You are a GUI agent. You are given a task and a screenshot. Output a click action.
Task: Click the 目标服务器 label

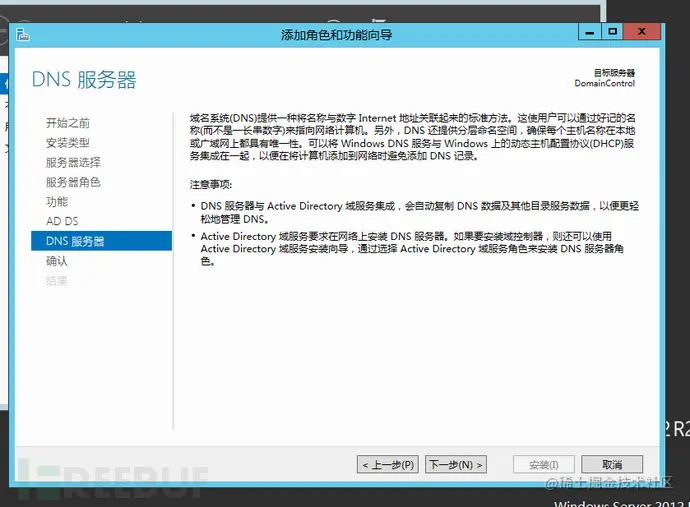click(614, 73)
